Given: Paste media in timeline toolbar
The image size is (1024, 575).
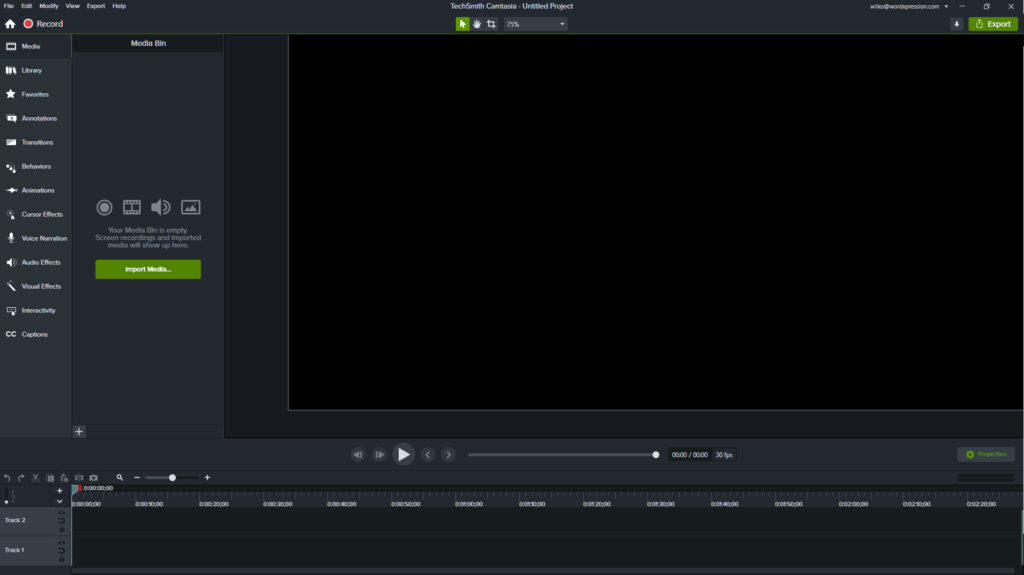Looking at the screenshot, I should [x=64, y=478].
